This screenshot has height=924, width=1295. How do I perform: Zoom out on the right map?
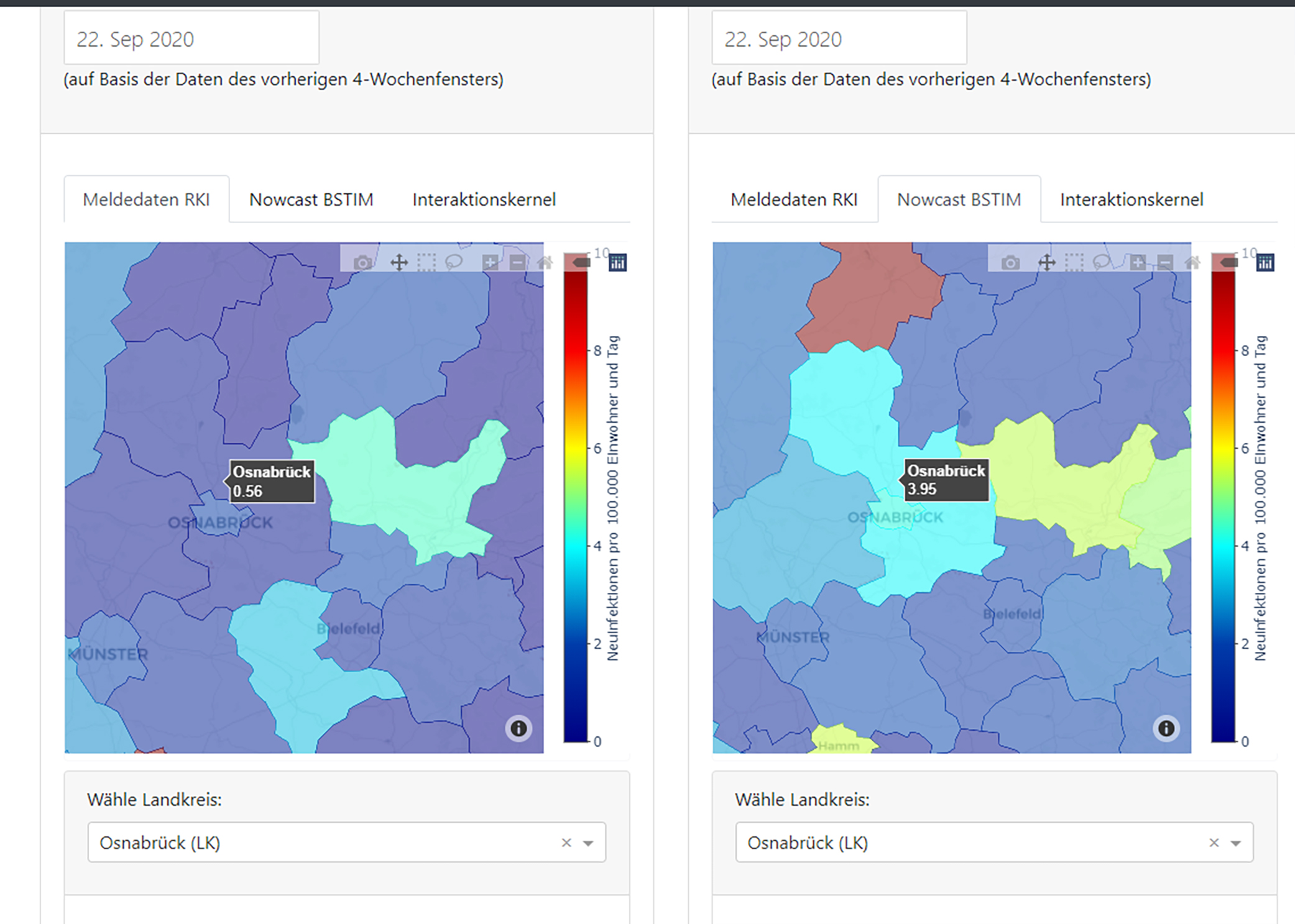pos(1165,263)
